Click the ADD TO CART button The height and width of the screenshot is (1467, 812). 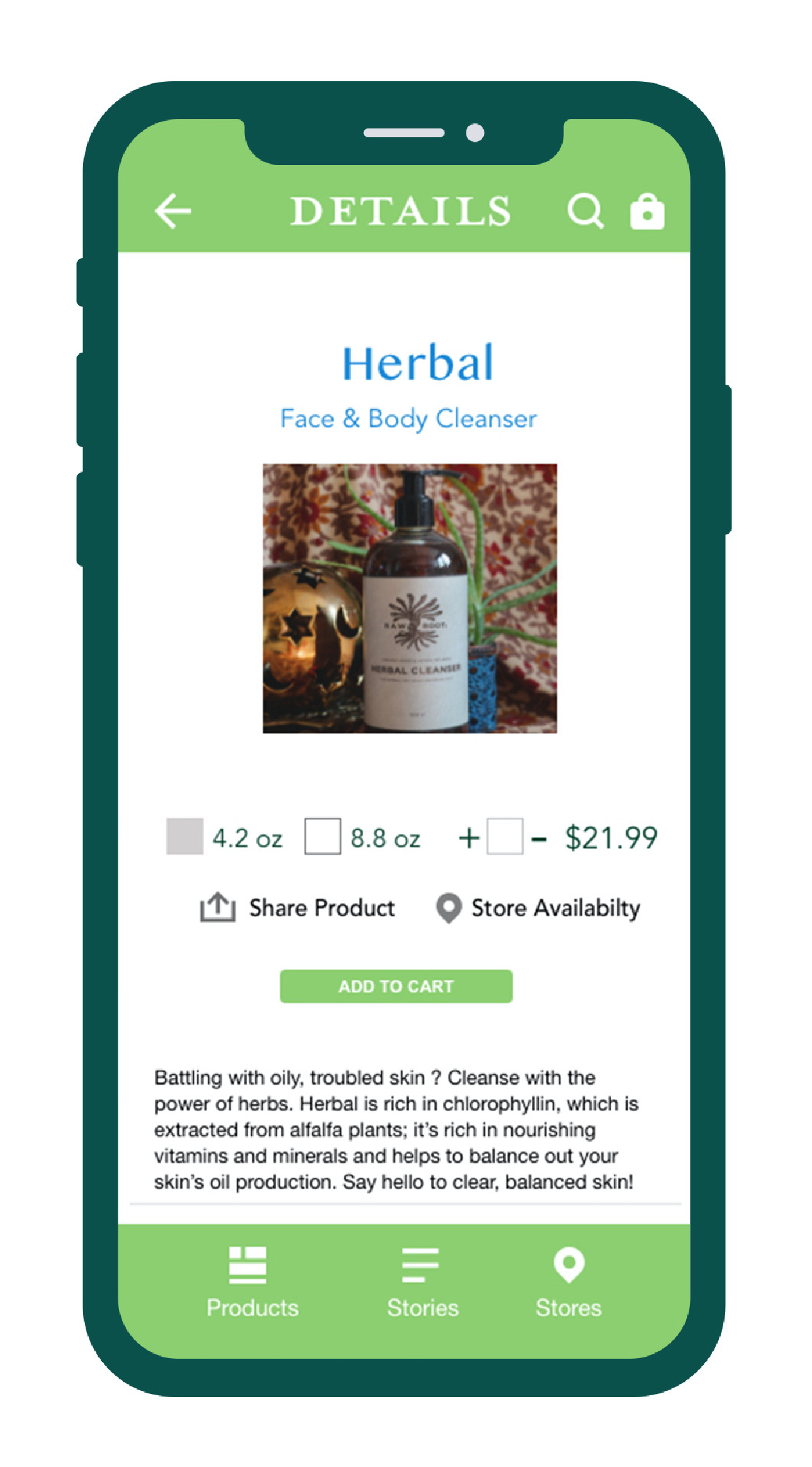tap(396, 986)
